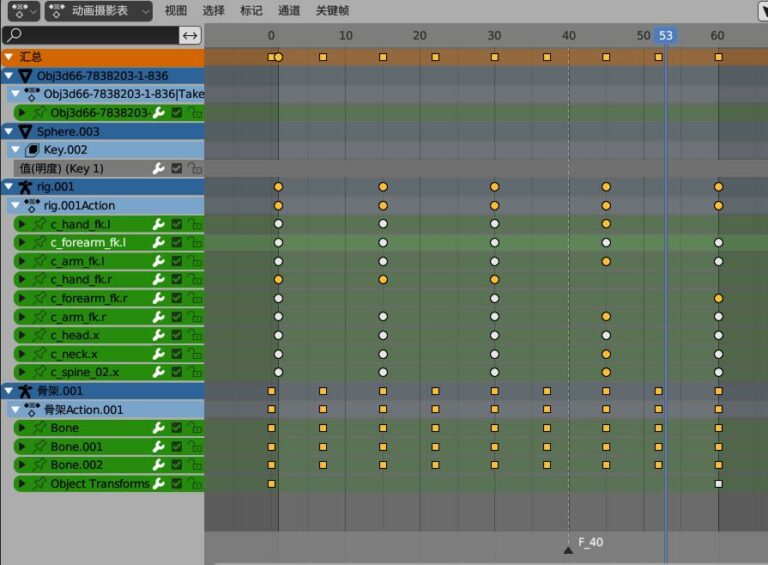
Task: Select the Bone.002 channel name
Action: click(x=76, y=465)
